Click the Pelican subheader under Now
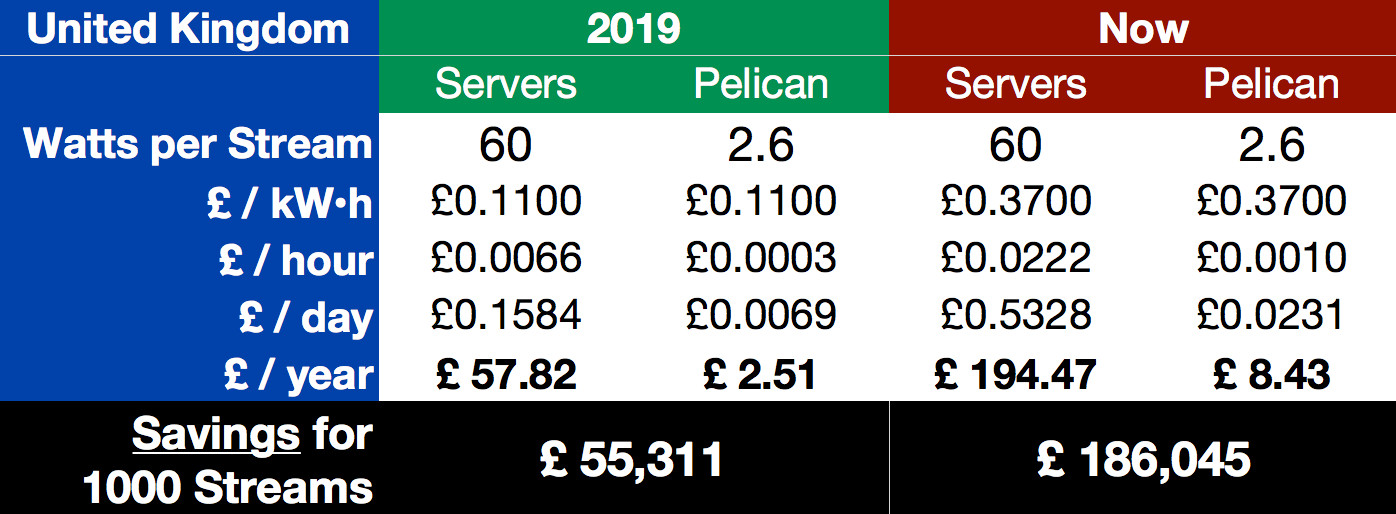This screenshot has width=1396, height=514. pyautogui.click(x=1271, y=84)
